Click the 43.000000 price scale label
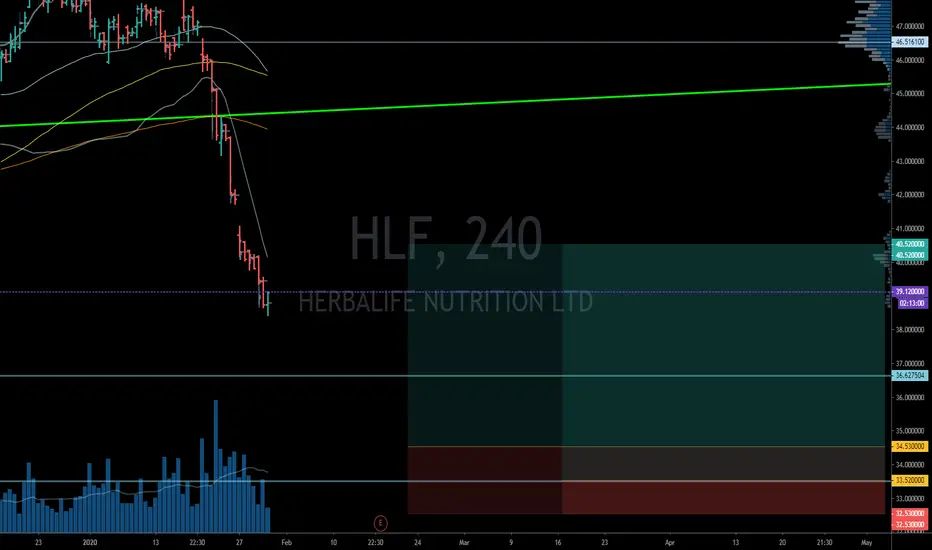The height and width of the screenshot is (550, 932). click(910, 161)
